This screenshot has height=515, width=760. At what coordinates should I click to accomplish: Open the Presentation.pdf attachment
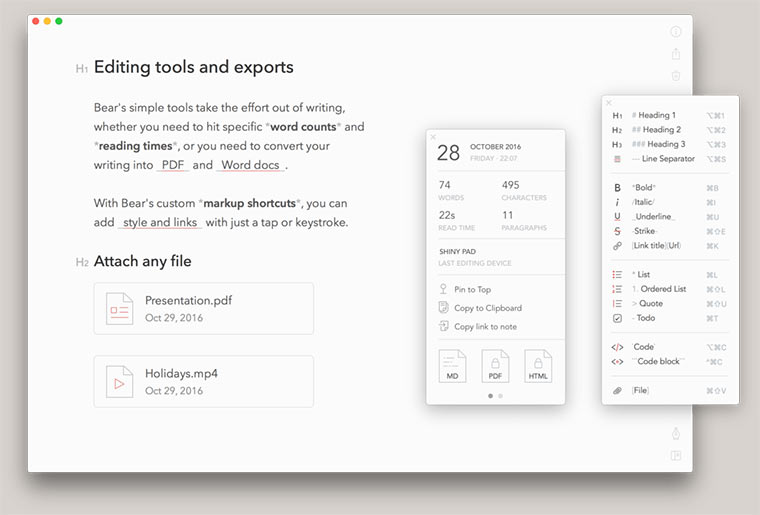(204, 309)
